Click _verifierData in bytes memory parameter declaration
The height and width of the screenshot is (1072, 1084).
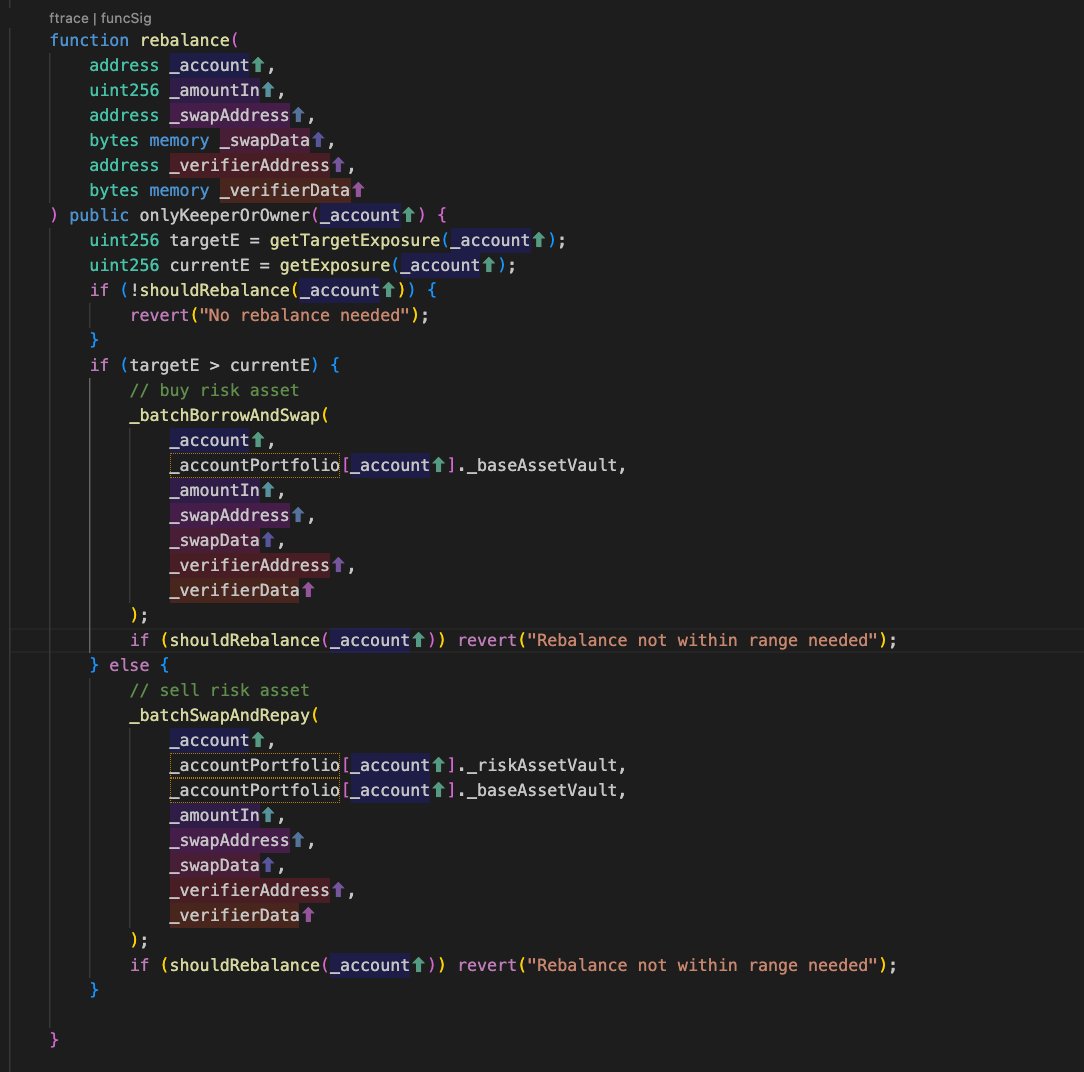pos(285,190)
